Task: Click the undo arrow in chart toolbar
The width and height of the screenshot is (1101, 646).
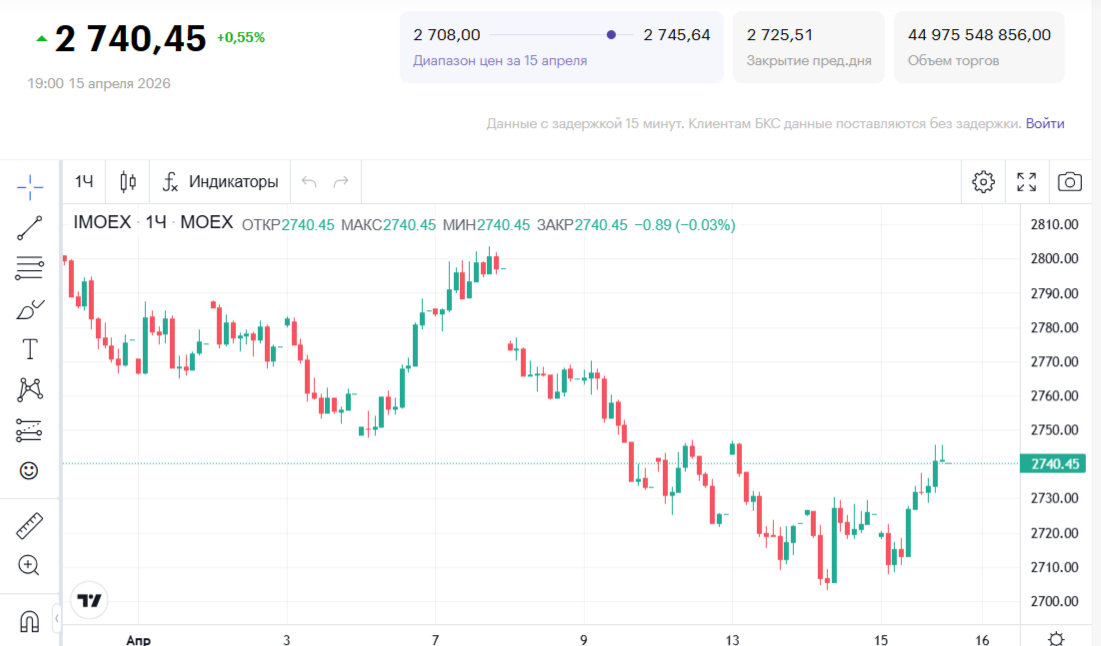Action: coord(309,182)
